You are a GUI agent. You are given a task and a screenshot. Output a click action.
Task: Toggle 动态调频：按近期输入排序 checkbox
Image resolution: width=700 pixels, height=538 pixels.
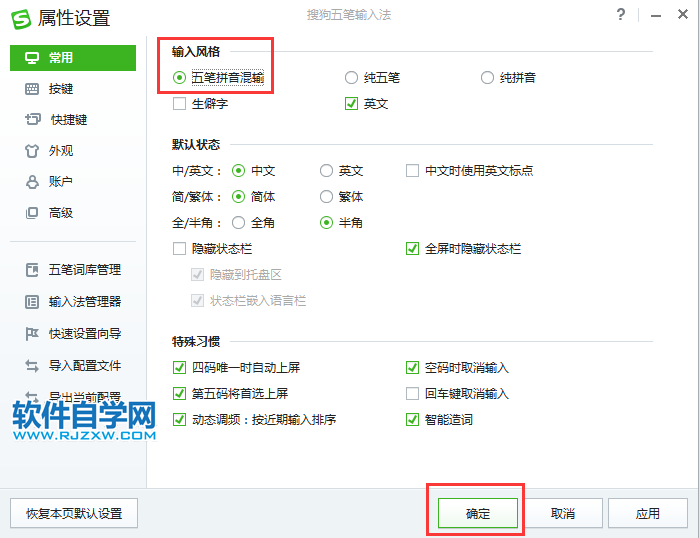(x=179, y=420)
